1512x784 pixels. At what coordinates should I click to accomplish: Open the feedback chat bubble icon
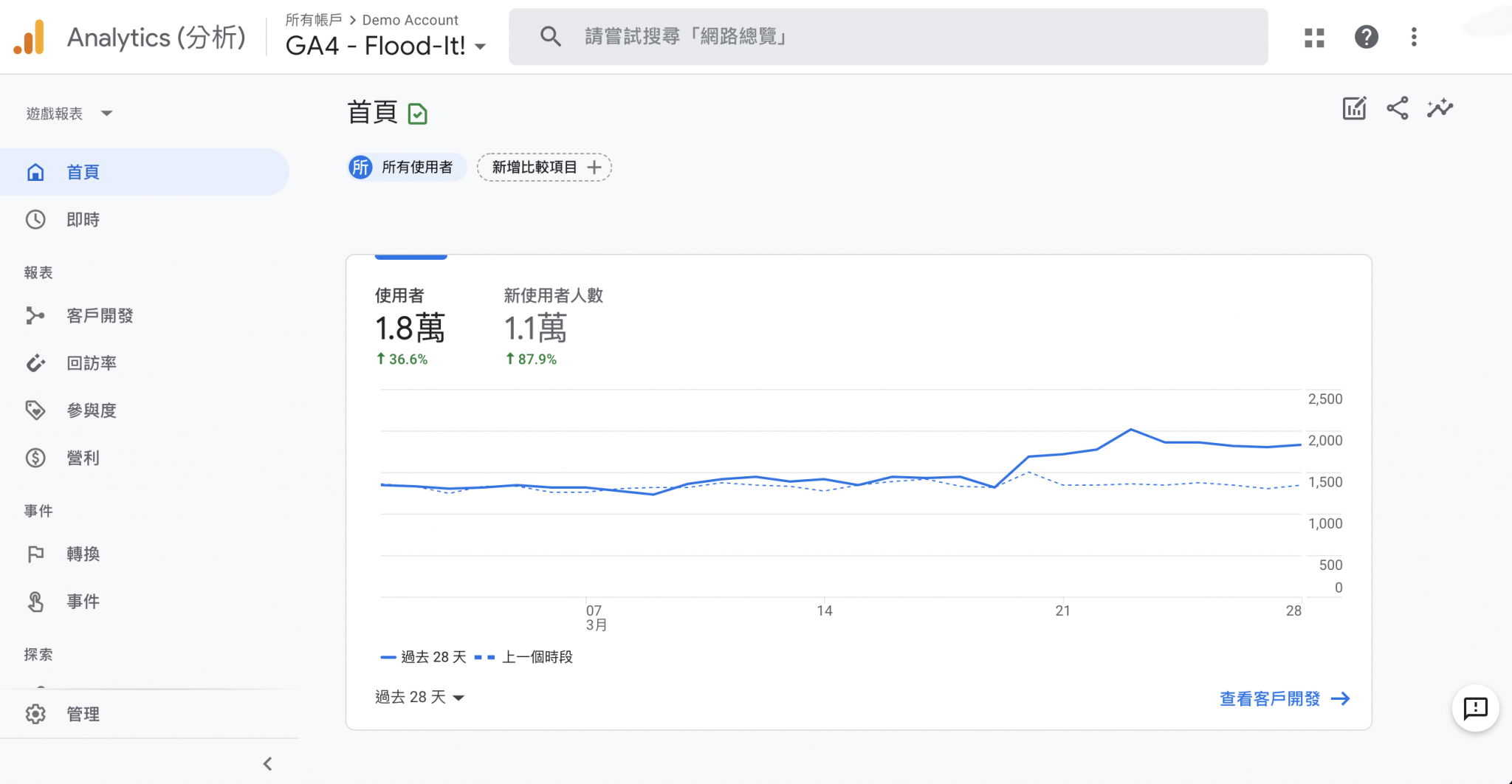point(1475,709)
